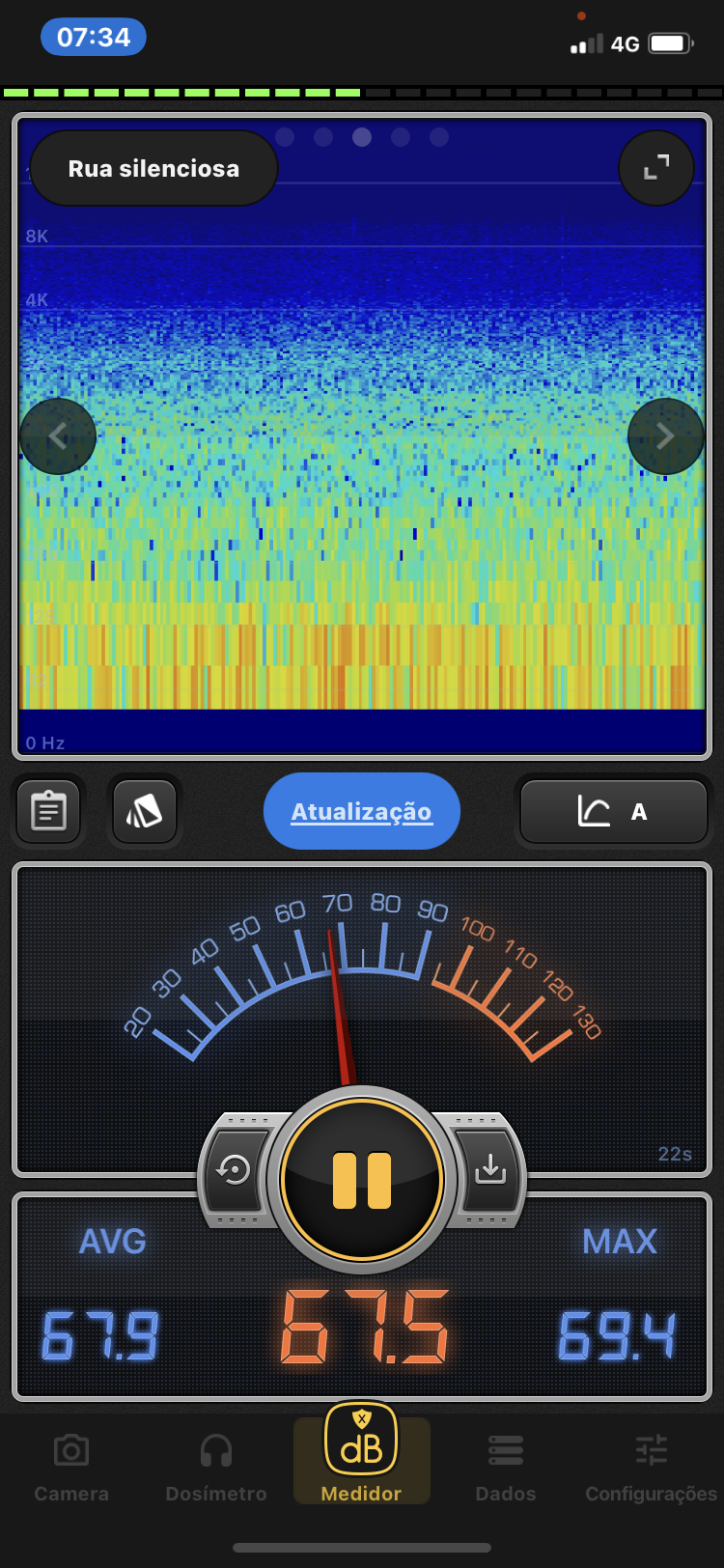Tap the Rua silenciosa label
Viewport: 724px width, 1568px height.
pos(153,169)
